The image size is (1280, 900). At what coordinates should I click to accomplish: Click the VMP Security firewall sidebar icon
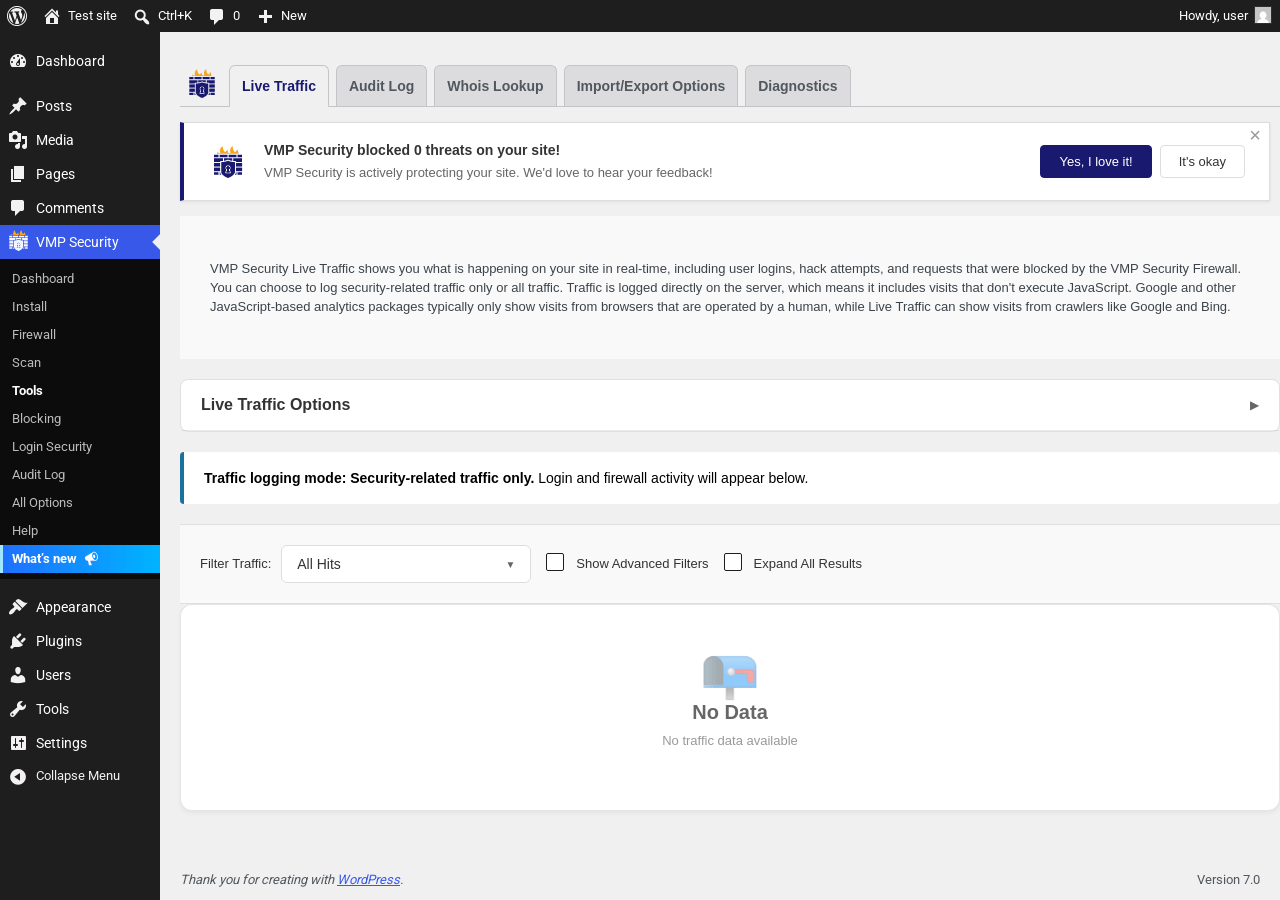pyautogui.click(x=18, y=241)
